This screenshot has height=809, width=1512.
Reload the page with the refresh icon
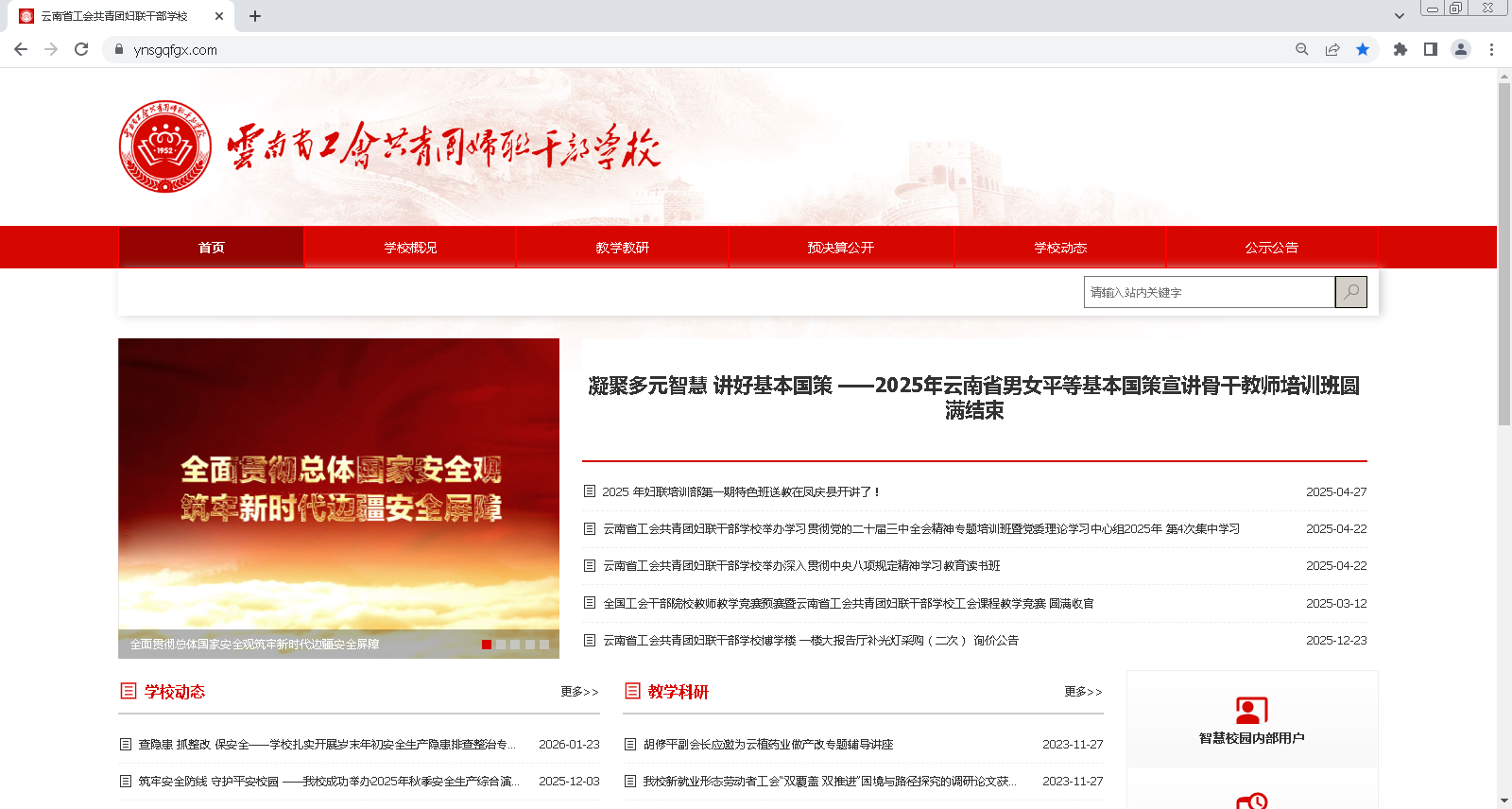(81, 49)
